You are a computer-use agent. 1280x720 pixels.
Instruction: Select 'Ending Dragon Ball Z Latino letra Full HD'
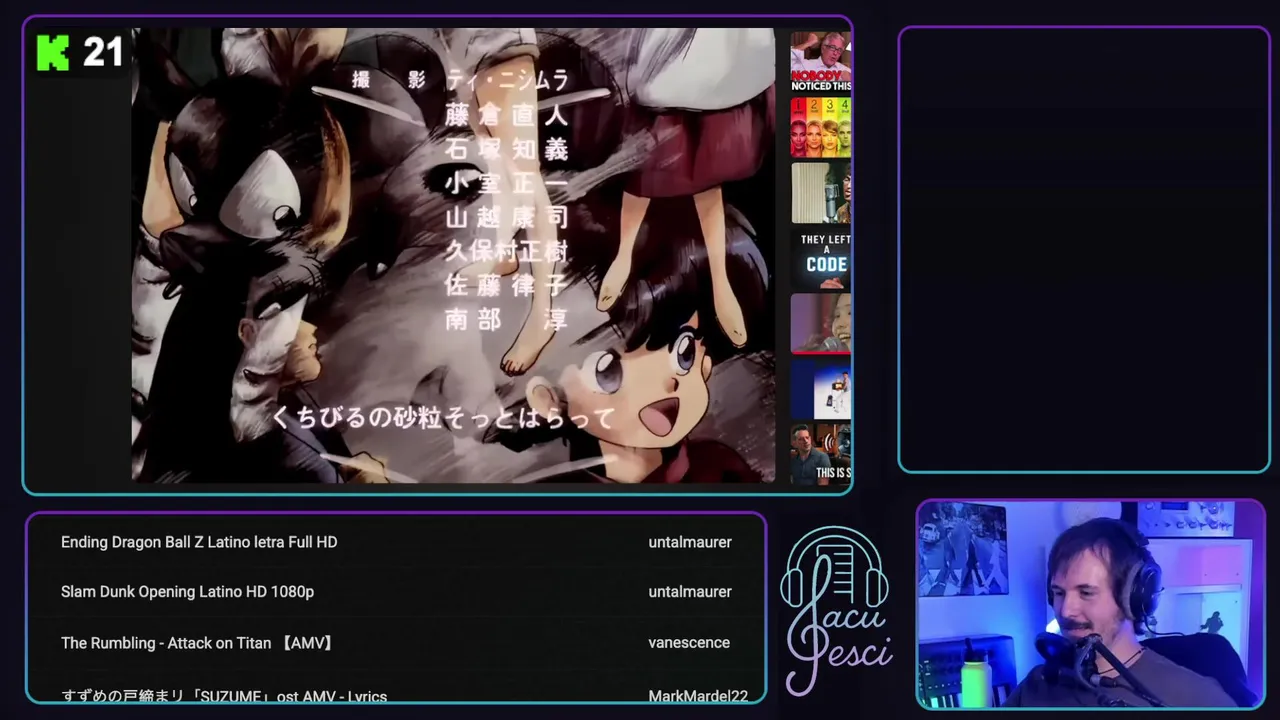tap(199, 542)
